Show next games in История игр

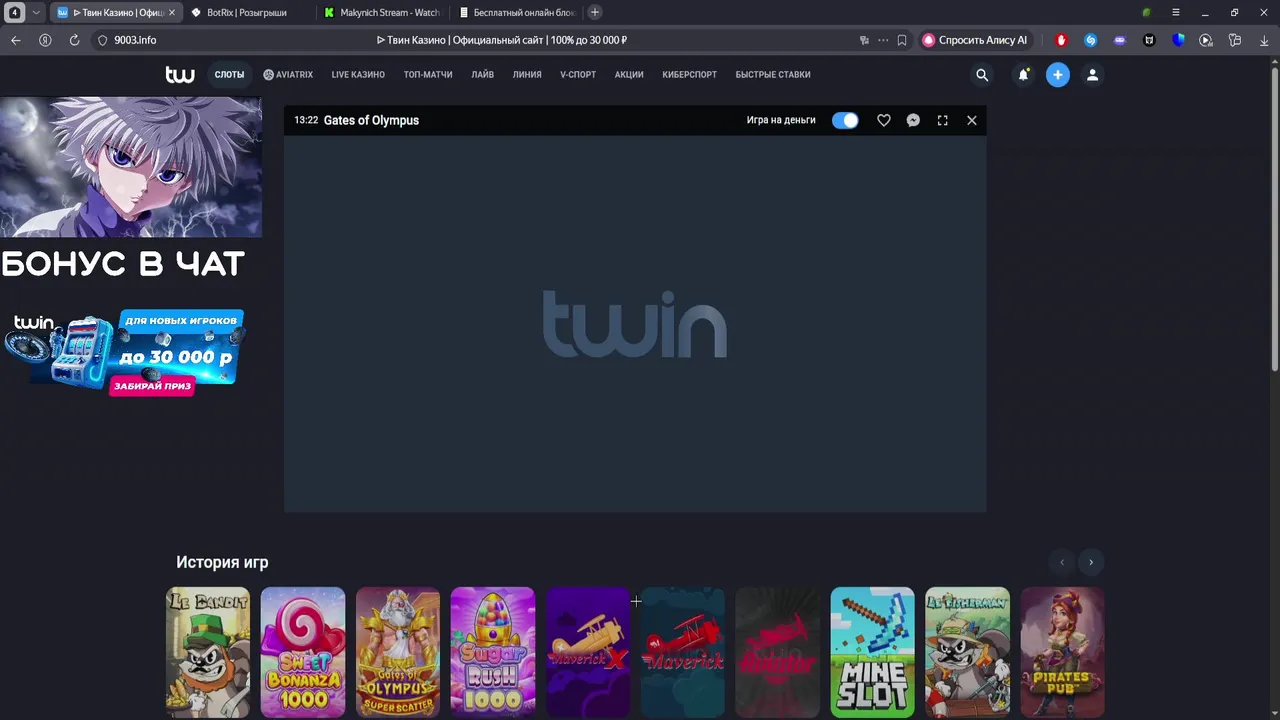[1091, 562]
